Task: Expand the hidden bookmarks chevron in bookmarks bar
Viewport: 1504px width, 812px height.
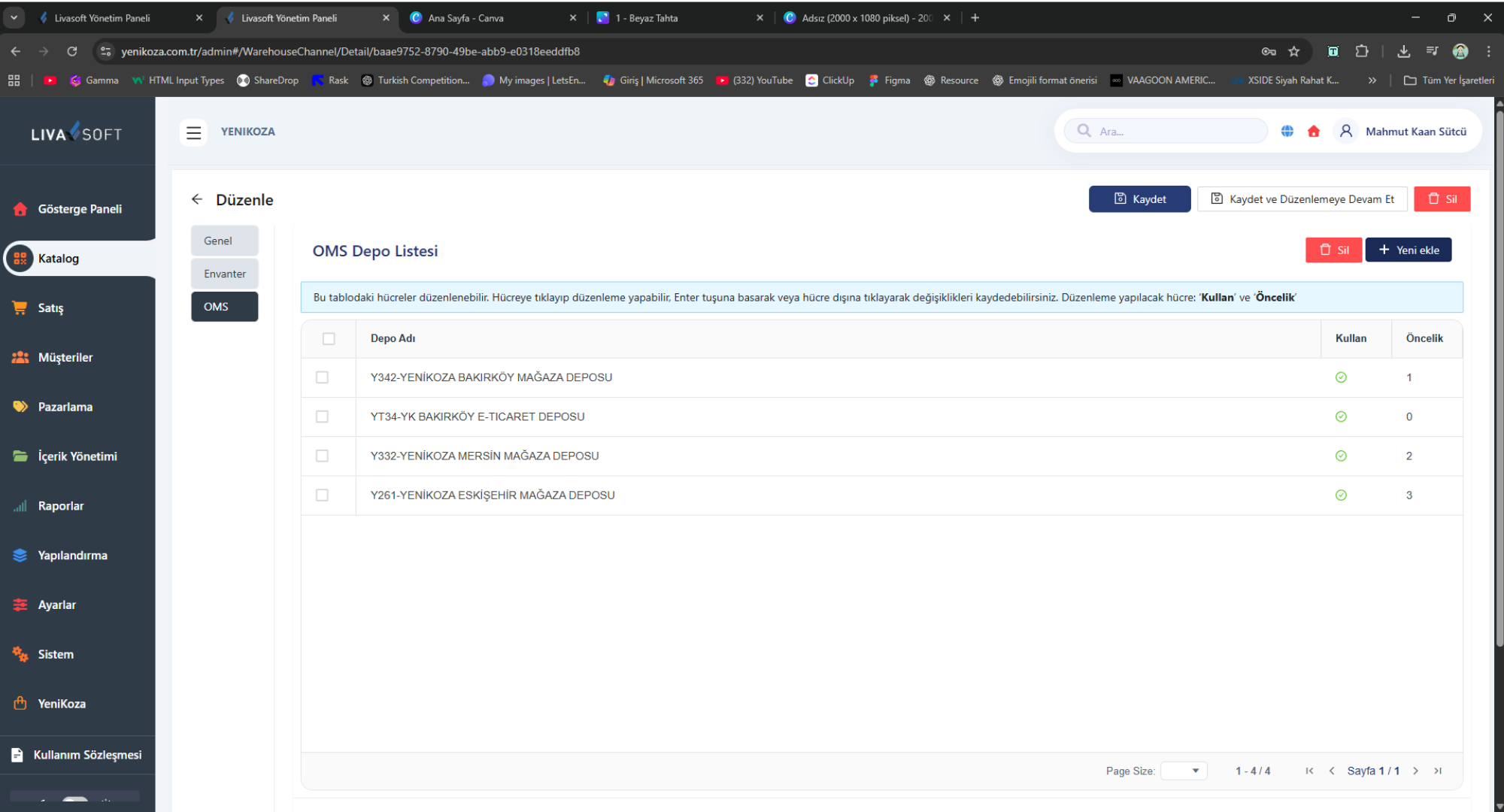Action: tap(1372, 80)
